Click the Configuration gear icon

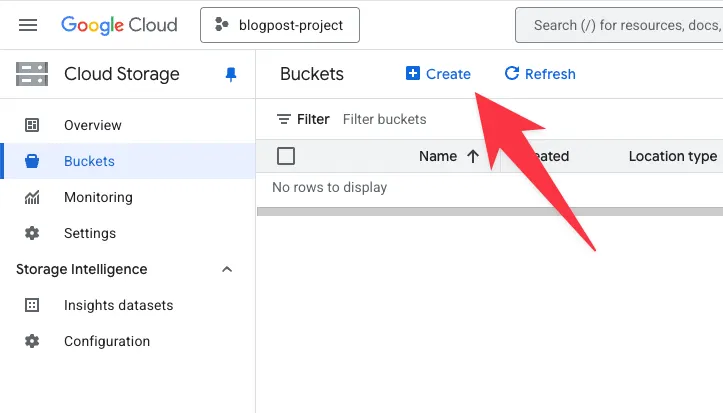[x=32, y=341]
